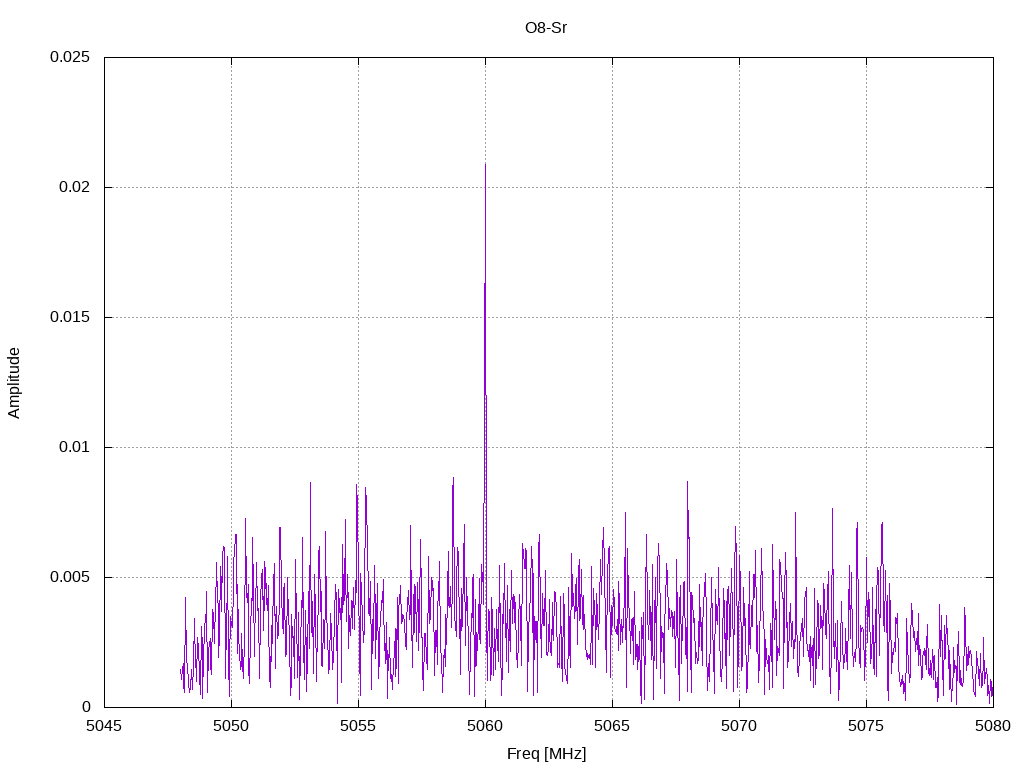
Task: Click the 5075 x-axis tick label
Action: pos(866,726)
